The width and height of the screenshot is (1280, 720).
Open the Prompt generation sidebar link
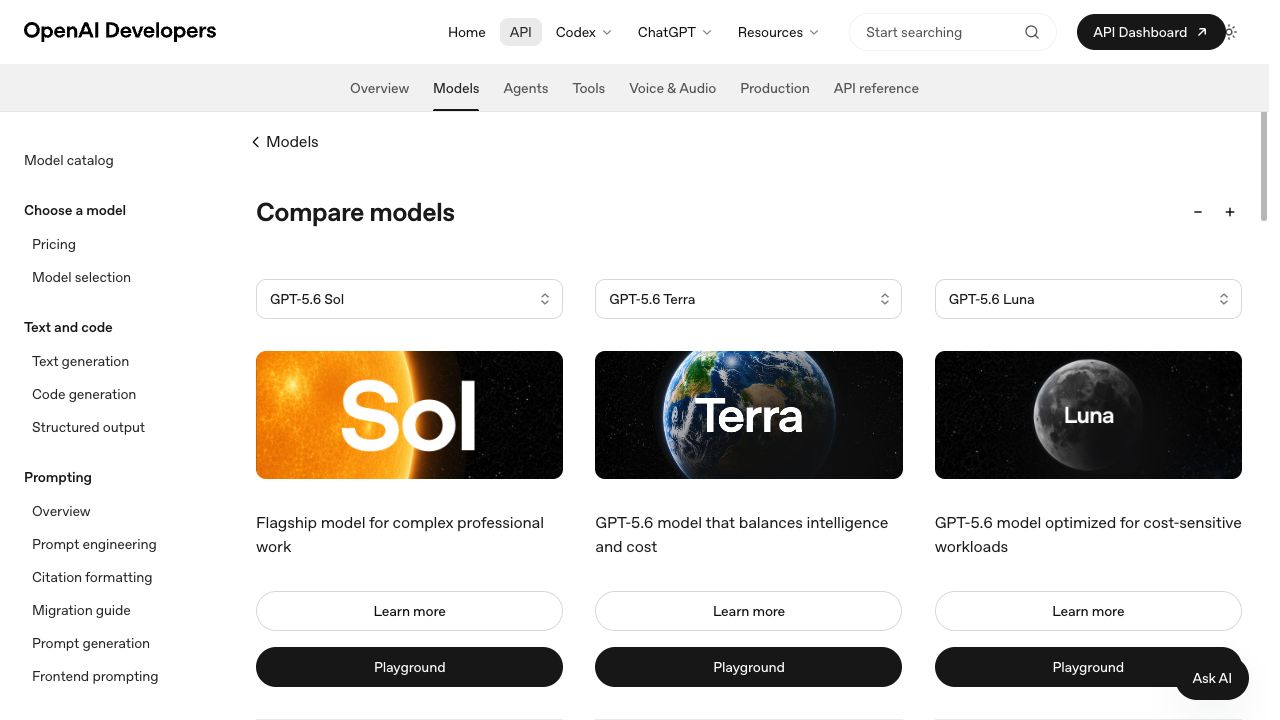[91, 643]
